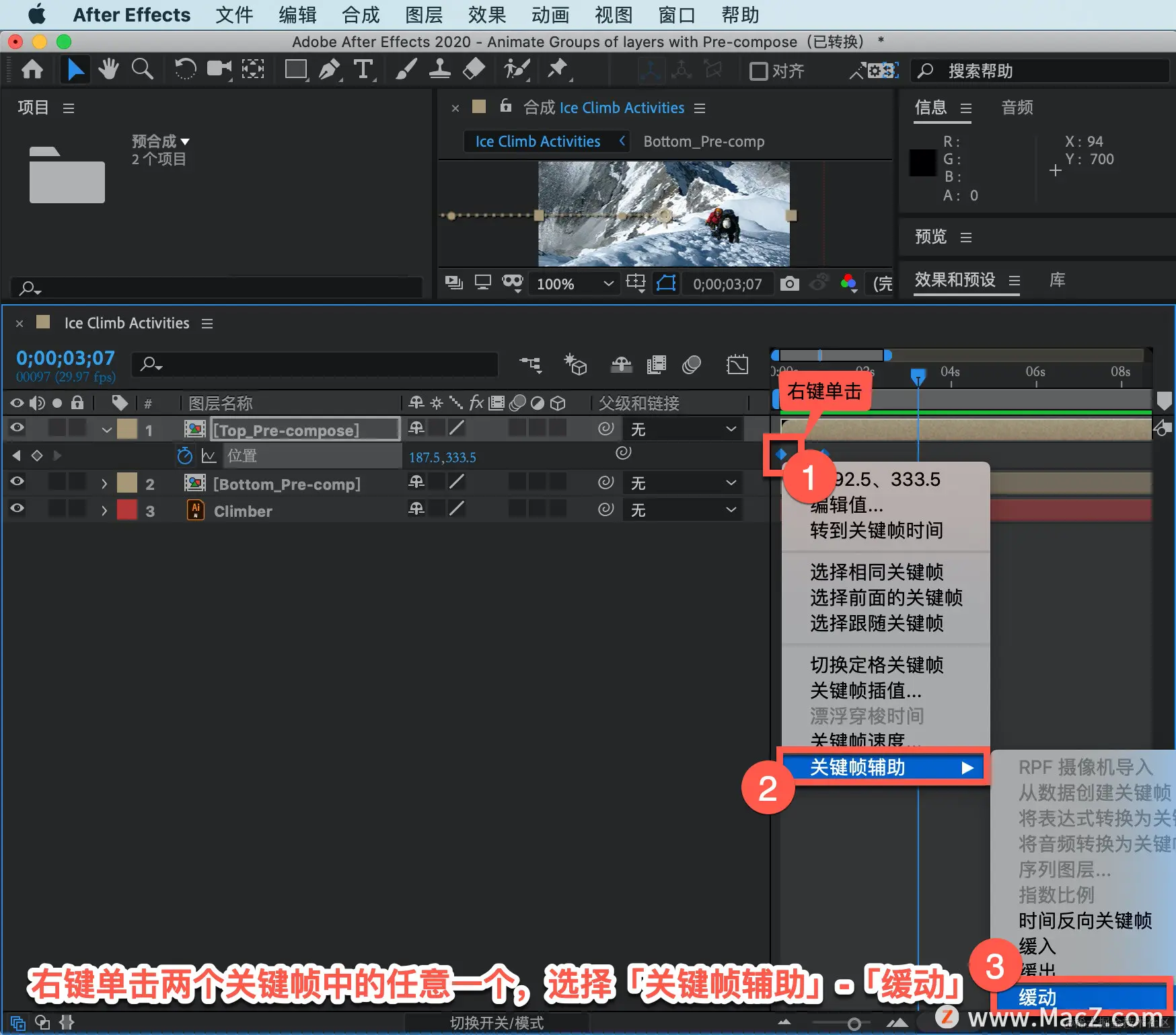Viewport: 1176px width, 1035px height.
Task: Hide the Climber layer with eye icon
Action: point(17,509)
